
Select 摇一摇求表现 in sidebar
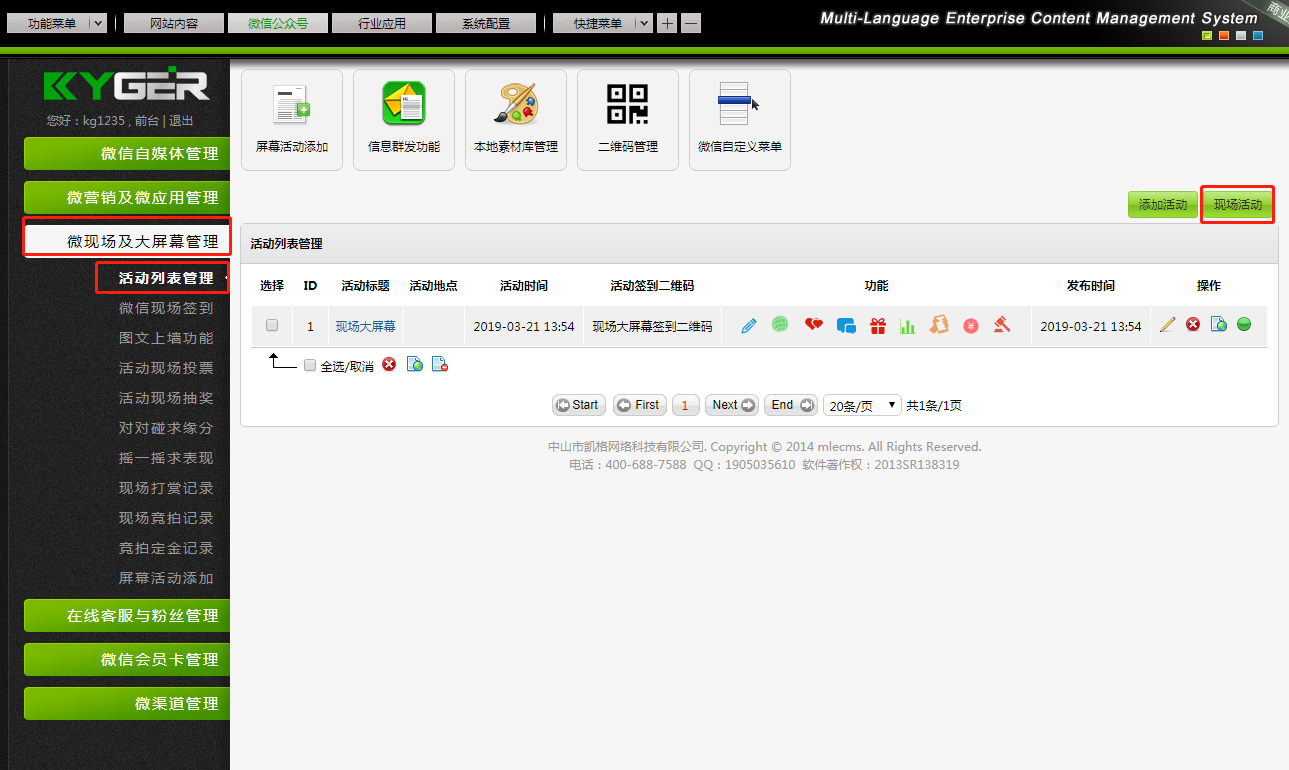tap(166, 458)
